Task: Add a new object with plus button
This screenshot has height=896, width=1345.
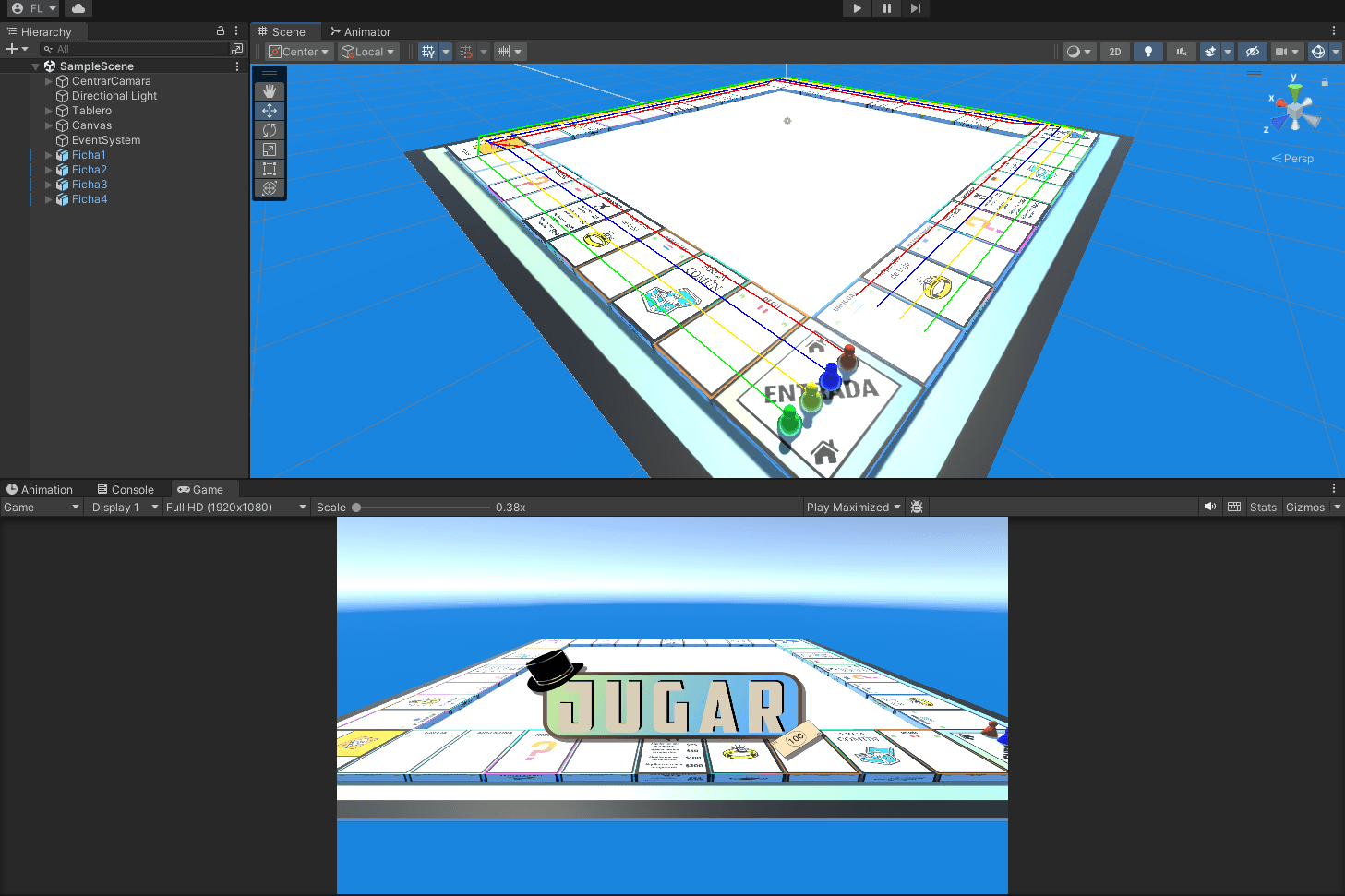Action: point(17,49)
